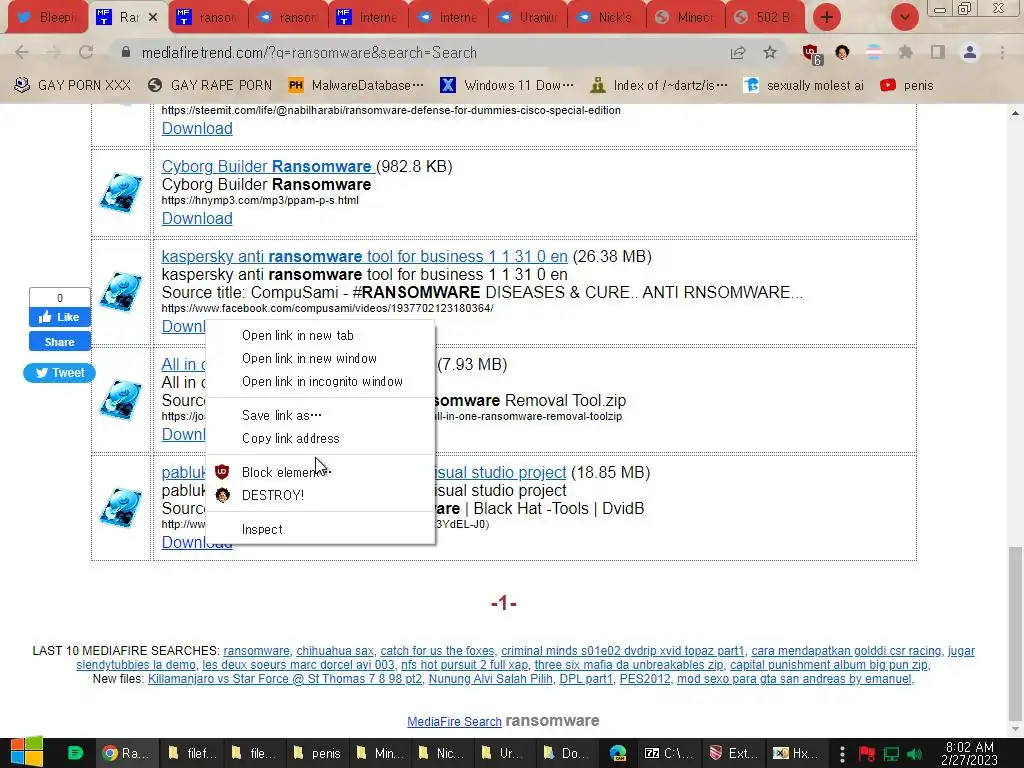Click the green chat icon on taskbar
Viewport: 1024px width, 768px height.
[x=76, y=753]
